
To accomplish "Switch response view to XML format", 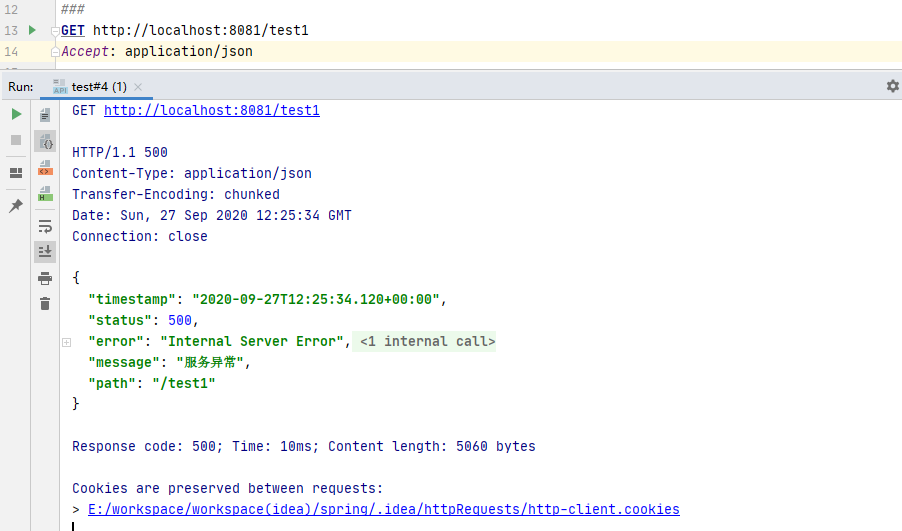I will [x=45, y=167].
